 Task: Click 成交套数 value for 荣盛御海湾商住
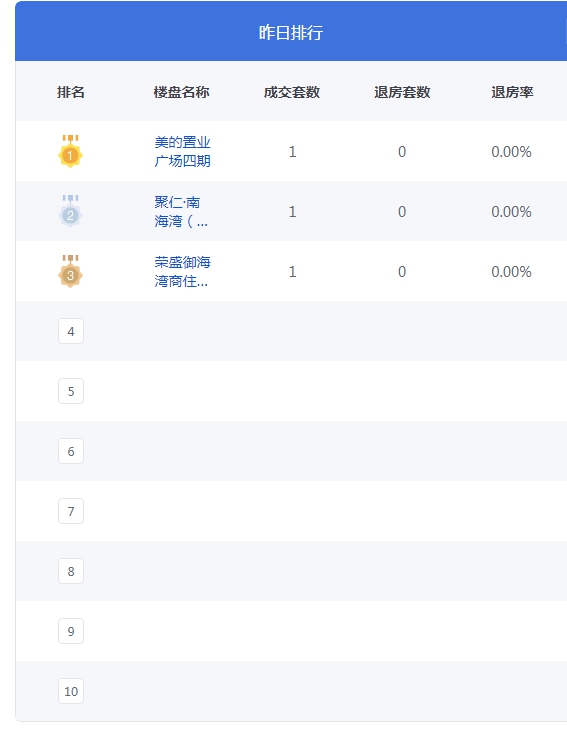tap(292, 272)
